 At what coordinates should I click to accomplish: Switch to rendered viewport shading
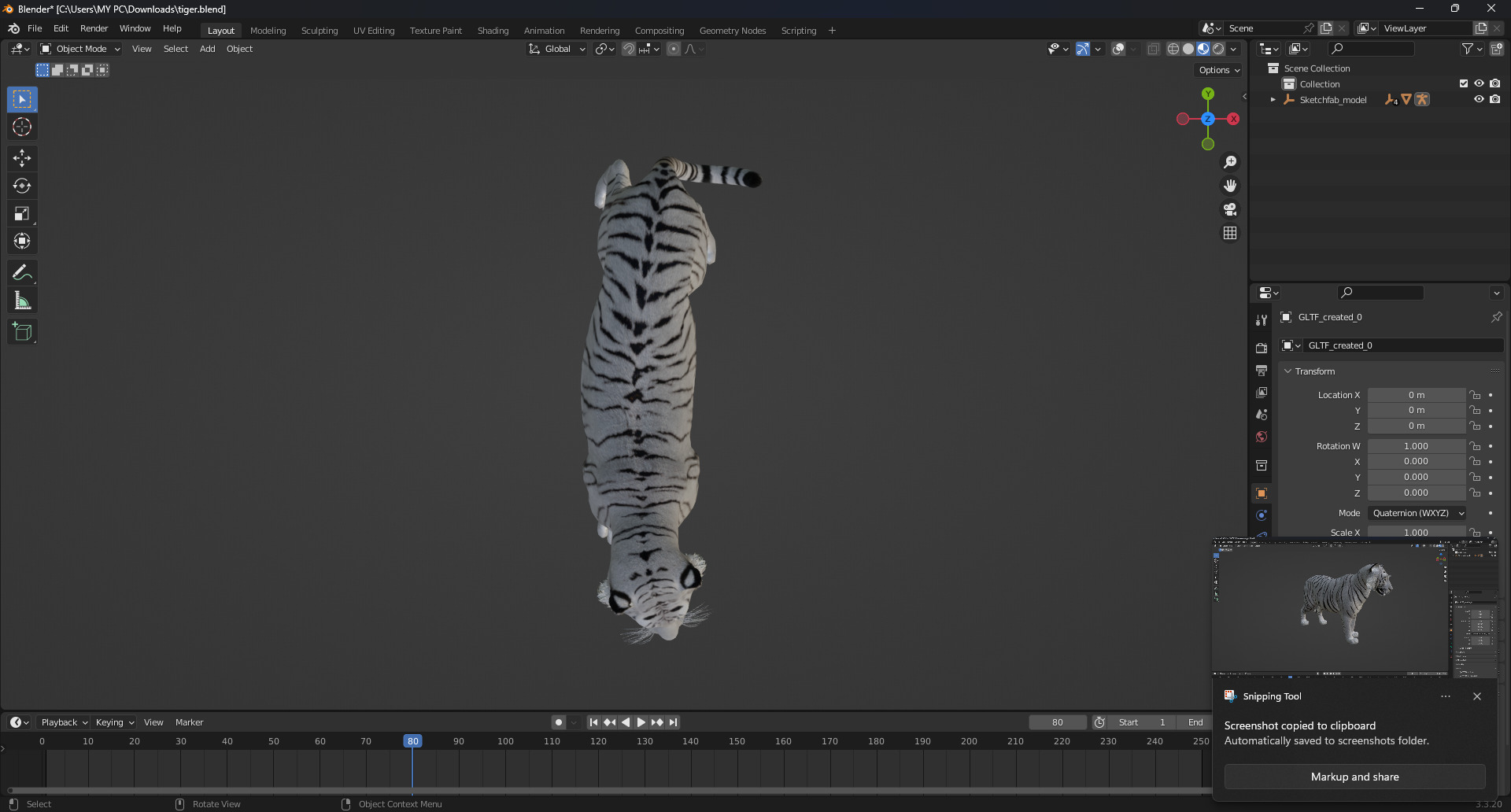click(x=1218, y=49)
